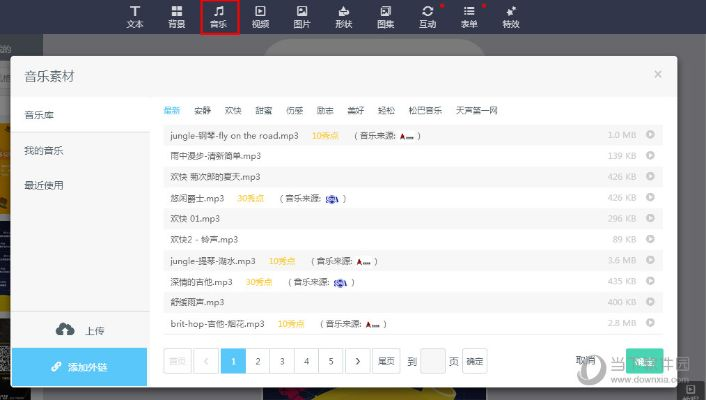The height and width of the screenshot is (400, 706).
Task: Click music source logo on 悠闲爵士.mp3 row
Action: click(x=332, y=199)
